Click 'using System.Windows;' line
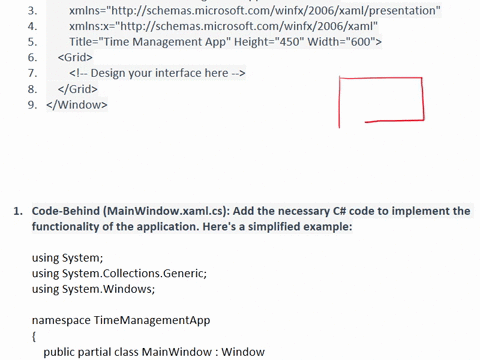Screen dimensions: 480x360 click(93, 289)
